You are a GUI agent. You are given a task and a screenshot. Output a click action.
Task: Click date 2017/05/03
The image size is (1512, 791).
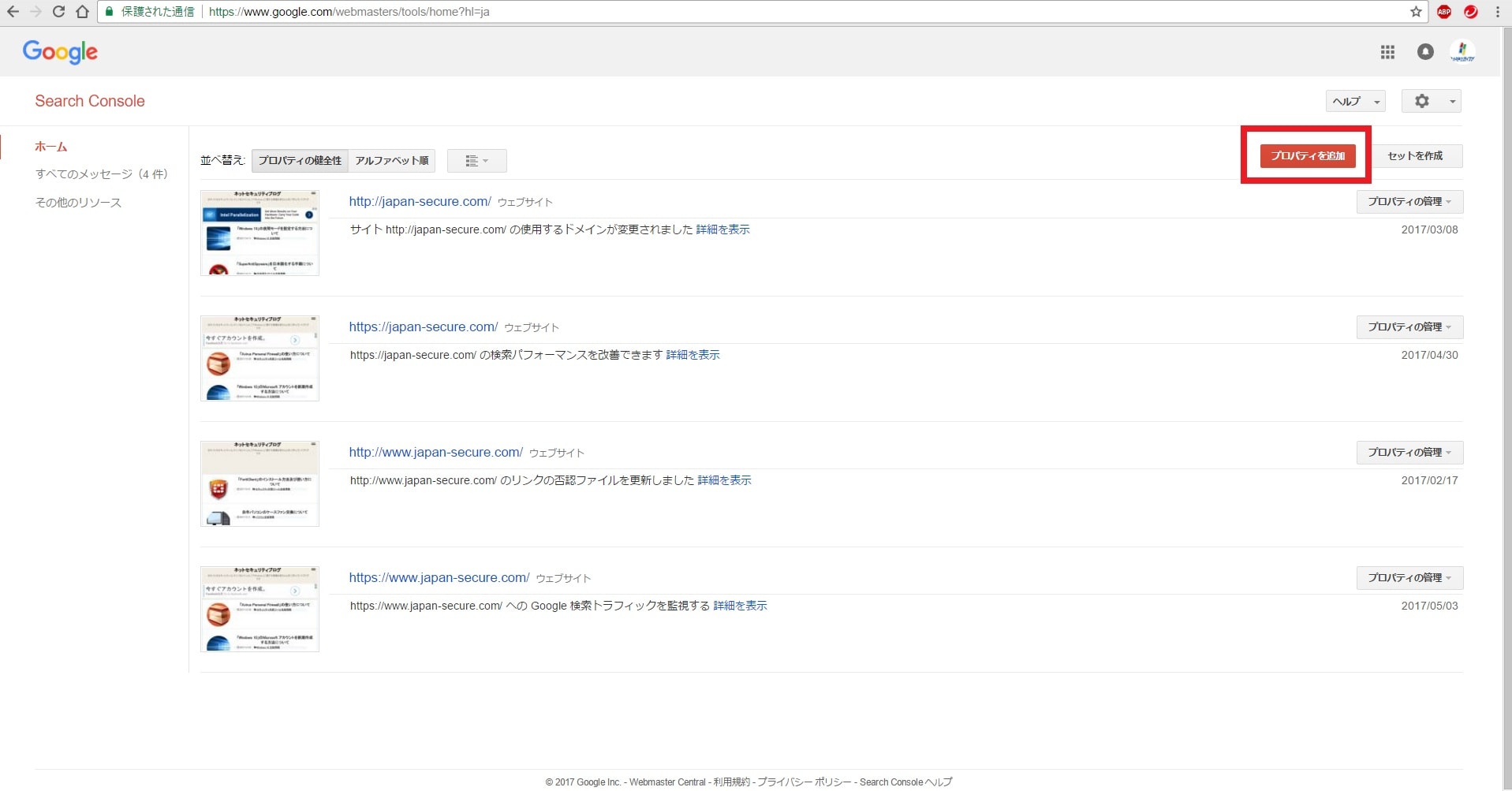point(1429,606)
